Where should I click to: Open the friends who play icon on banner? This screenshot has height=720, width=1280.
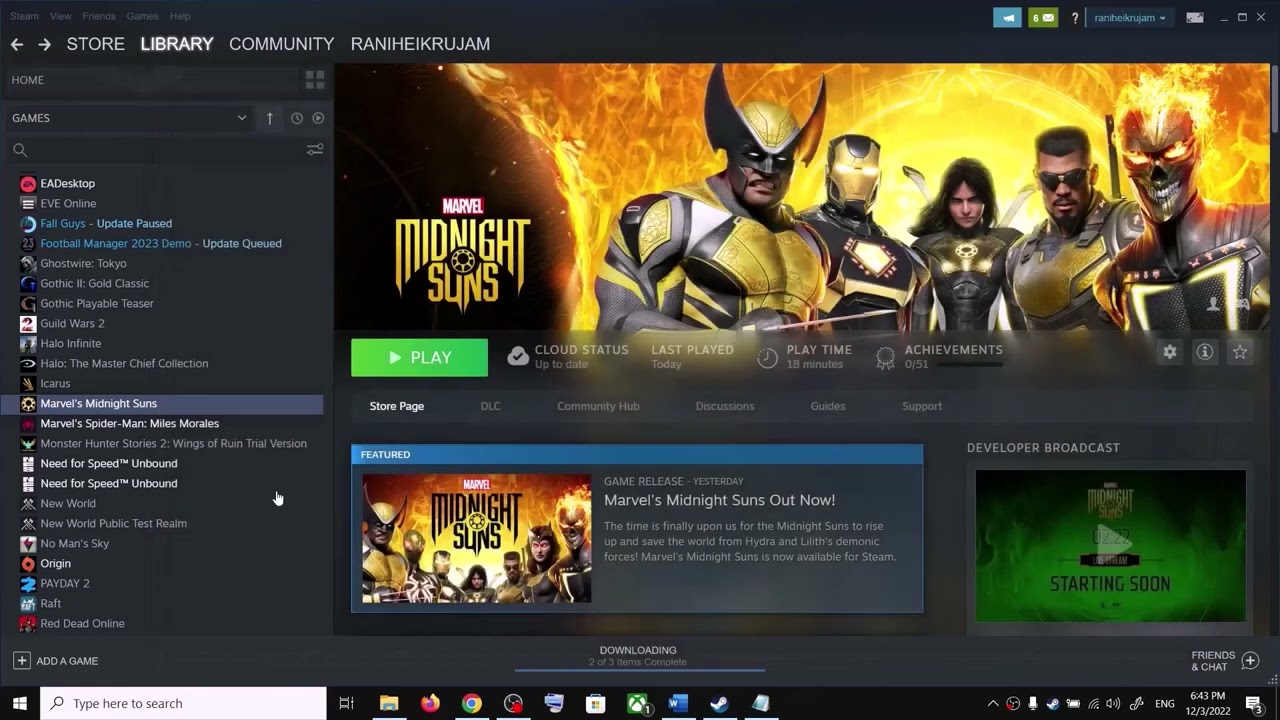click(x=1214, y=303)
